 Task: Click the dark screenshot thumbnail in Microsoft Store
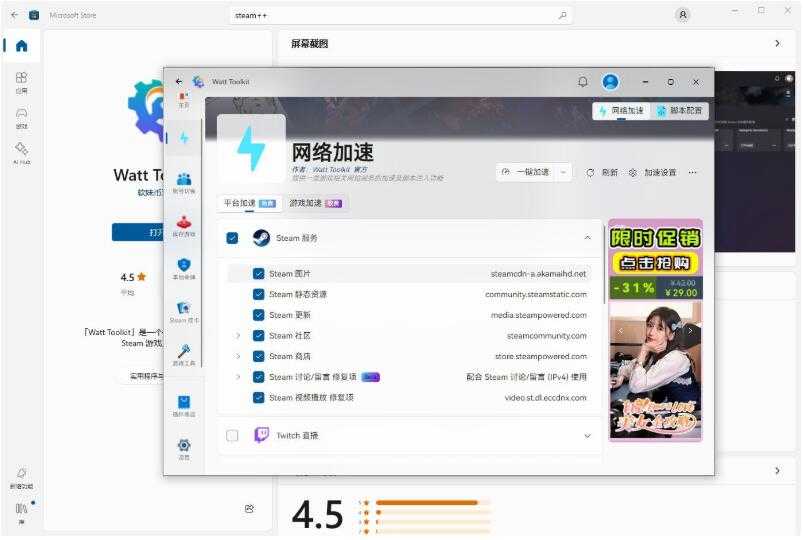[x=754, y=161]
